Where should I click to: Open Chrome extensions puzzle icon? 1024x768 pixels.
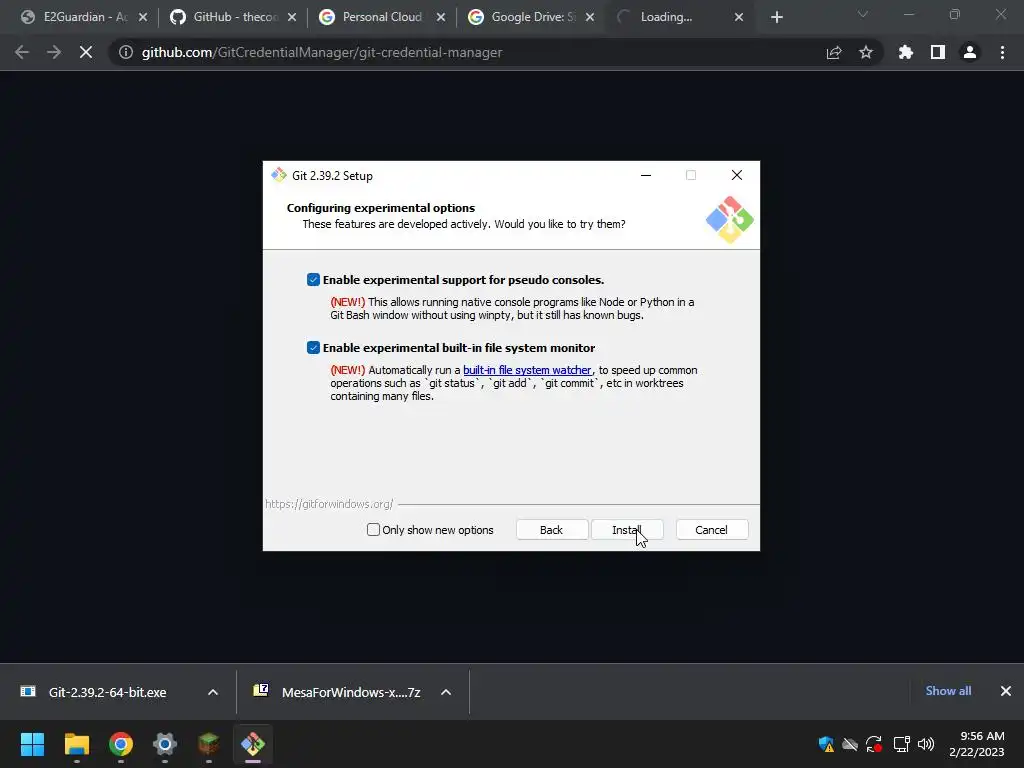tap(905, 52)
